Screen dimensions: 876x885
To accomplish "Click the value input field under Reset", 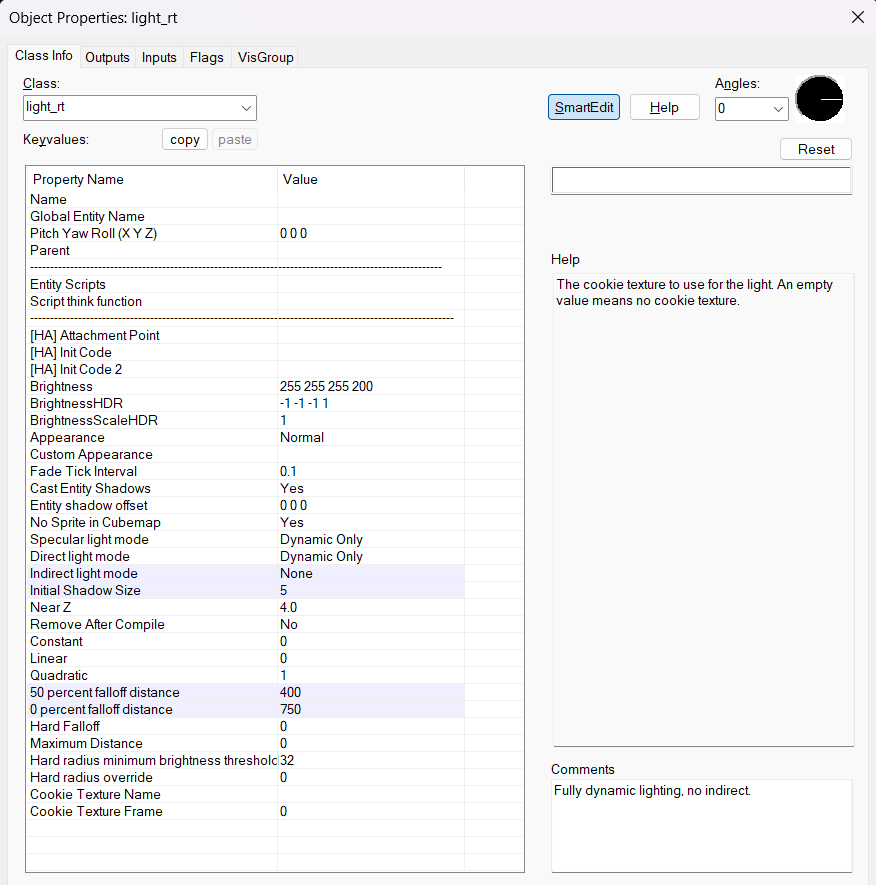I will pyautogui.click(x=701, y=181).
